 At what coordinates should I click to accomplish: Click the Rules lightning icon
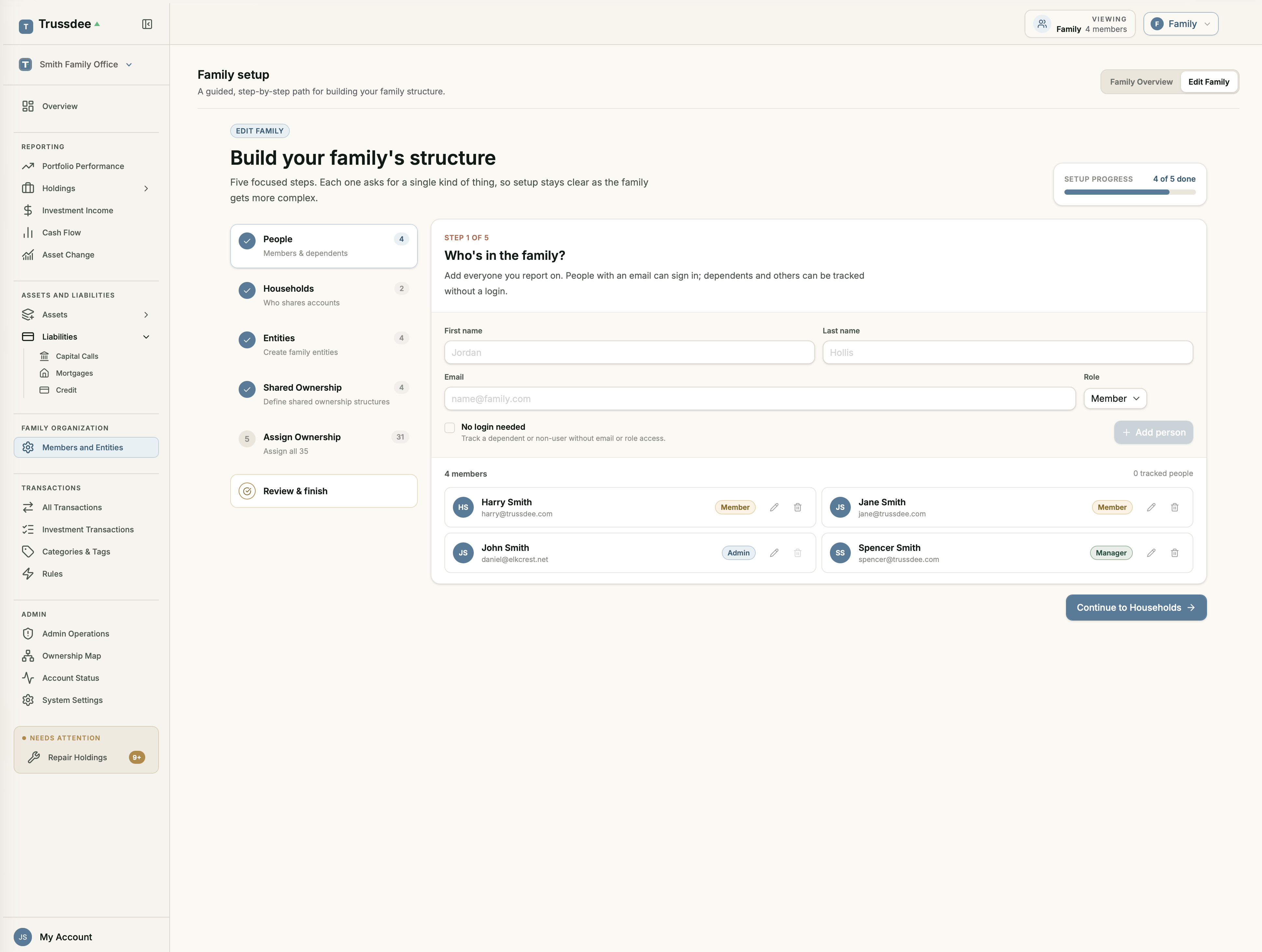(28, 574)
